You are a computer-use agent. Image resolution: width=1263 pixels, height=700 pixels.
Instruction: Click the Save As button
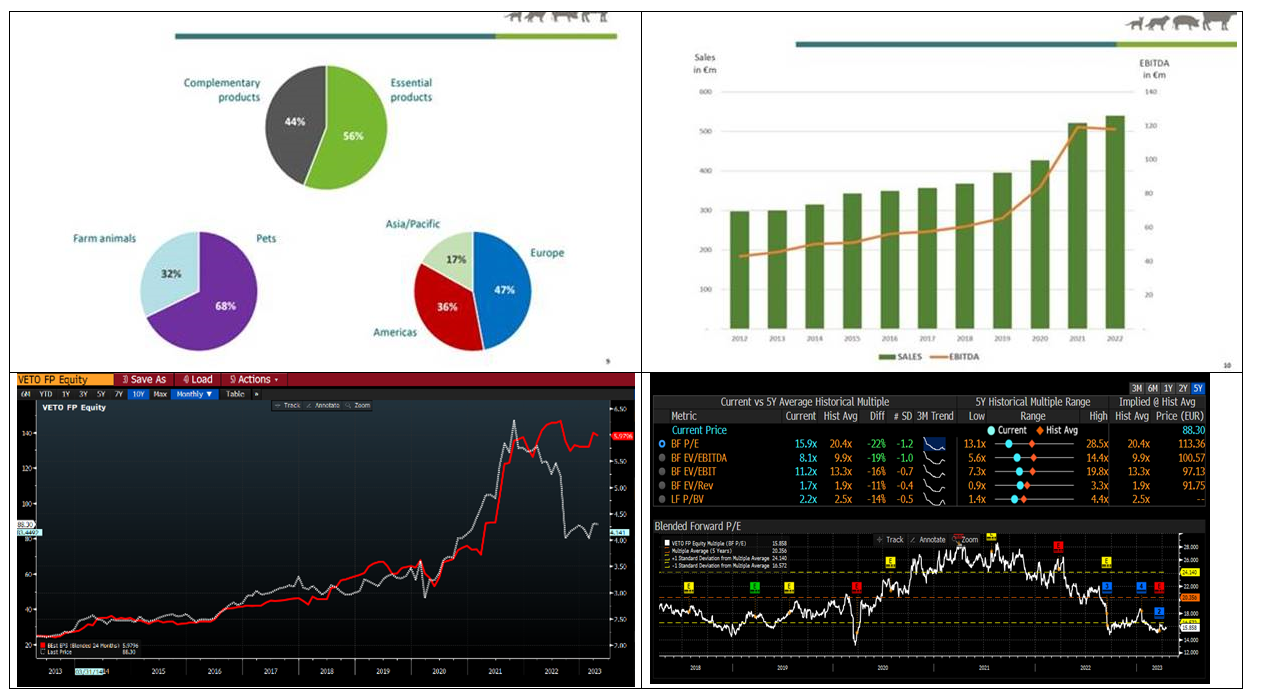point(146,380)
